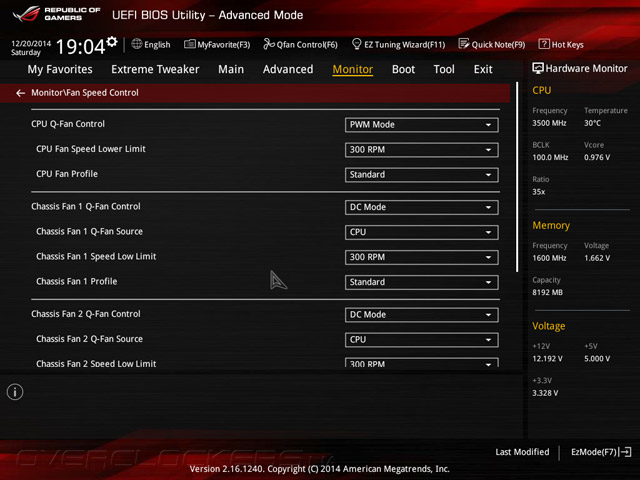
Task: Go to the Exit tab
Action: (x=483, y=69)
